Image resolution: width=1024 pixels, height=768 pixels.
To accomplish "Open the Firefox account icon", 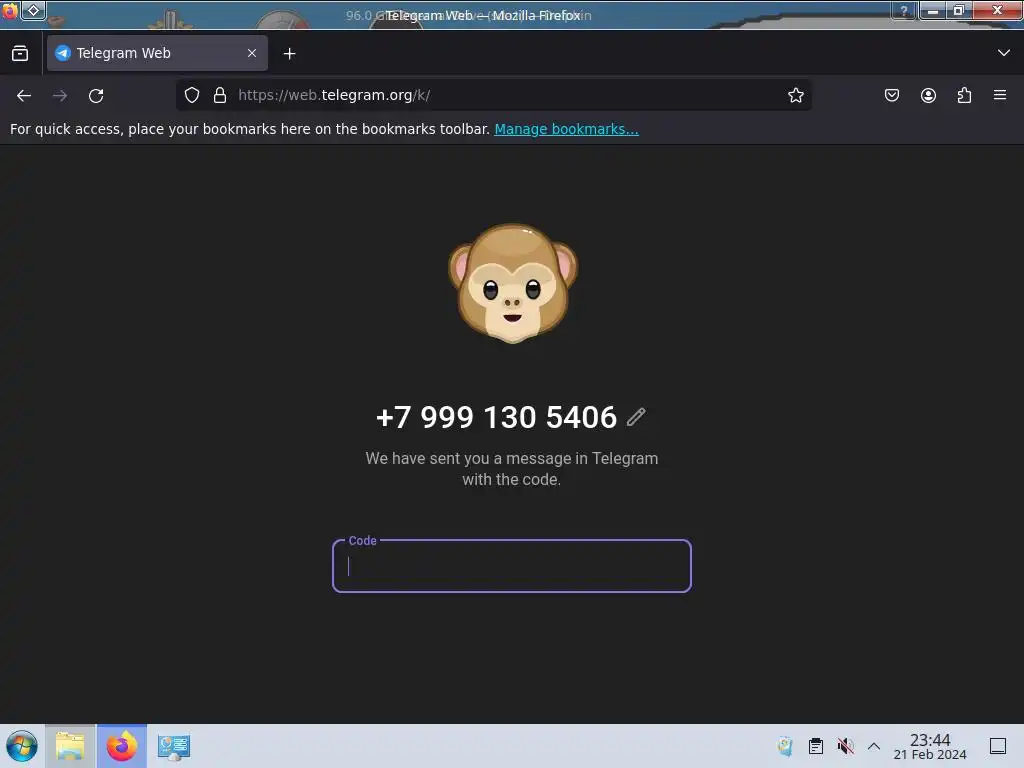I will pos(928,95).
